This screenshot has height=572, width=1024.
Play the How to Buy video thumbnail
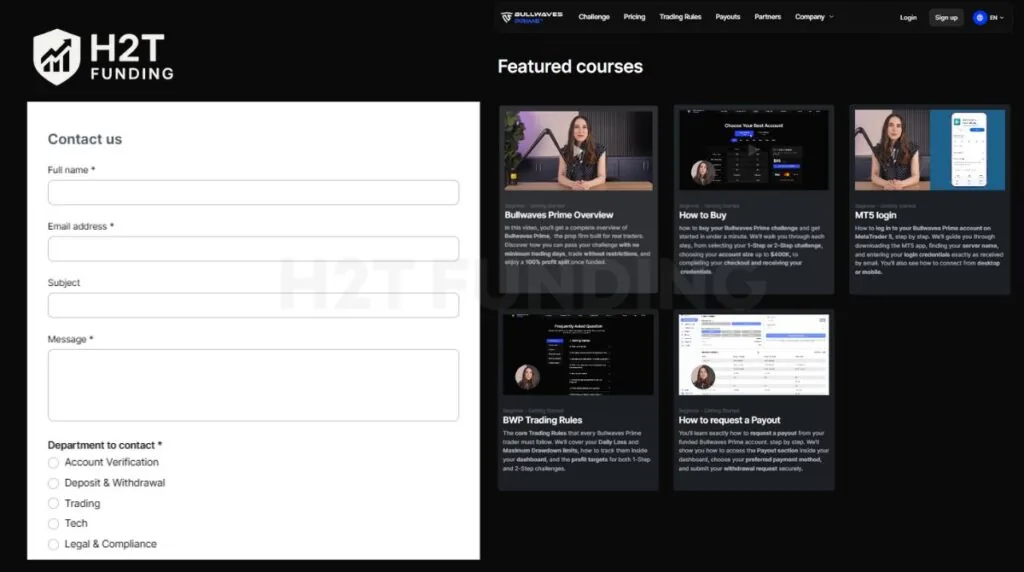[754, 150]
